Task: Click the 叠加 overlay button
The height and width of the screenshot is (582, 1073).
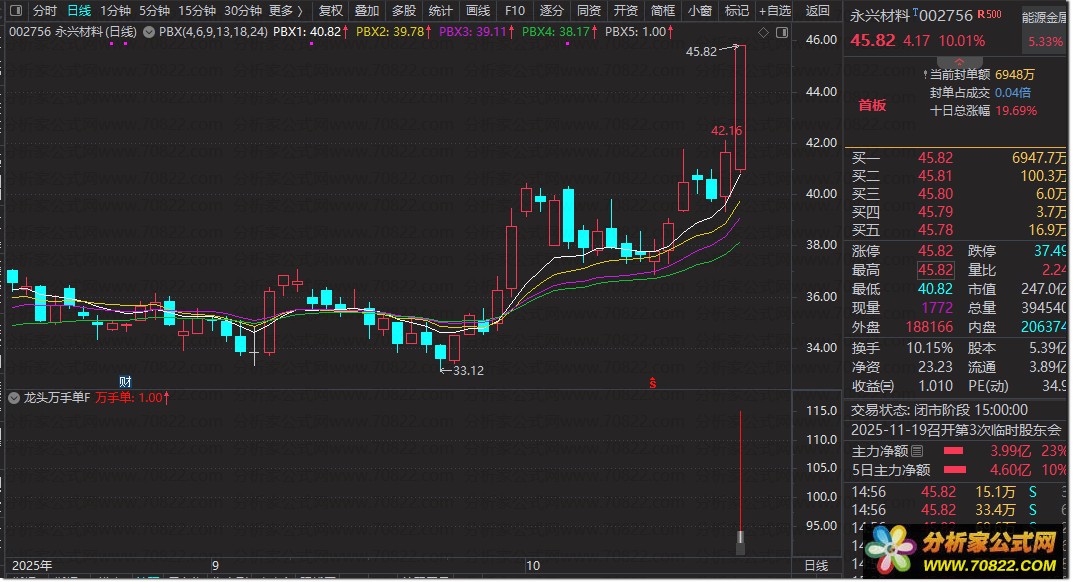Action: click(x=367, y=10)
